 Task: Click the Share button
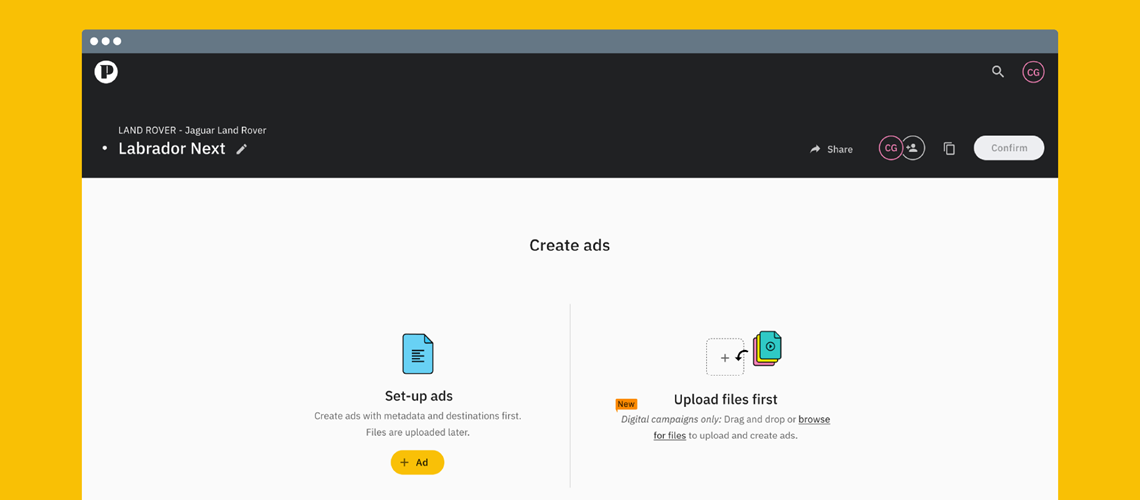(831, 149)
